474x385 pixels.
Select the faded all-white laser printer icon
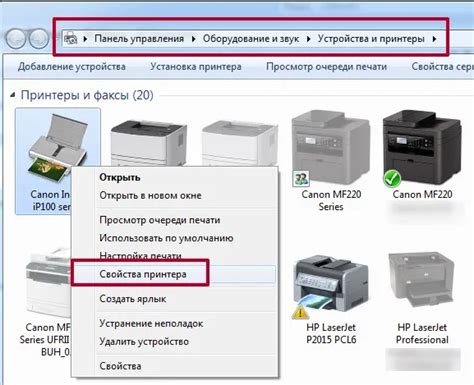pyautogui.click(x=239, y=143)
